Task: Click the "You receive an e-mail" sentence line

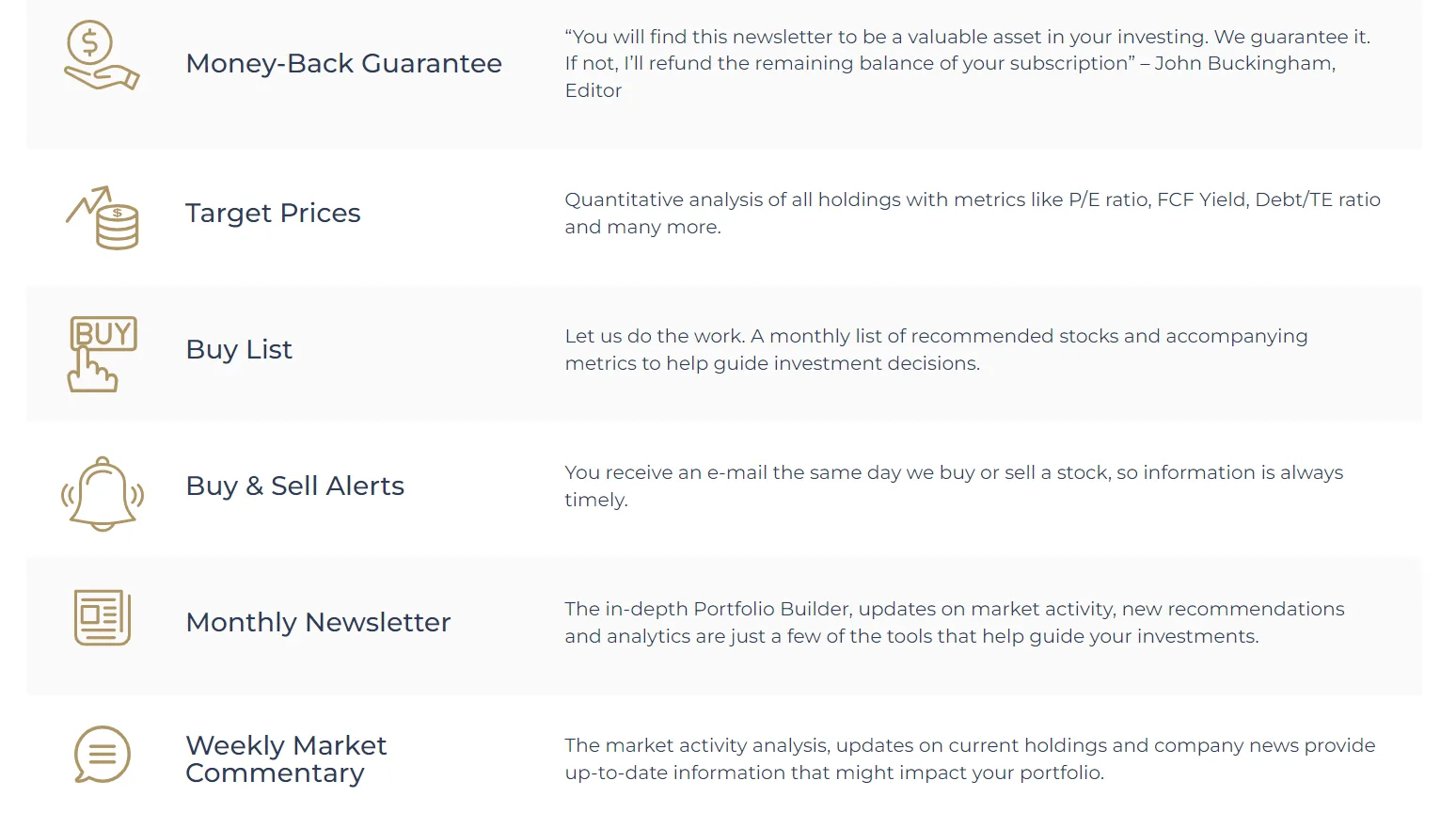Action: tap(954, 472)
